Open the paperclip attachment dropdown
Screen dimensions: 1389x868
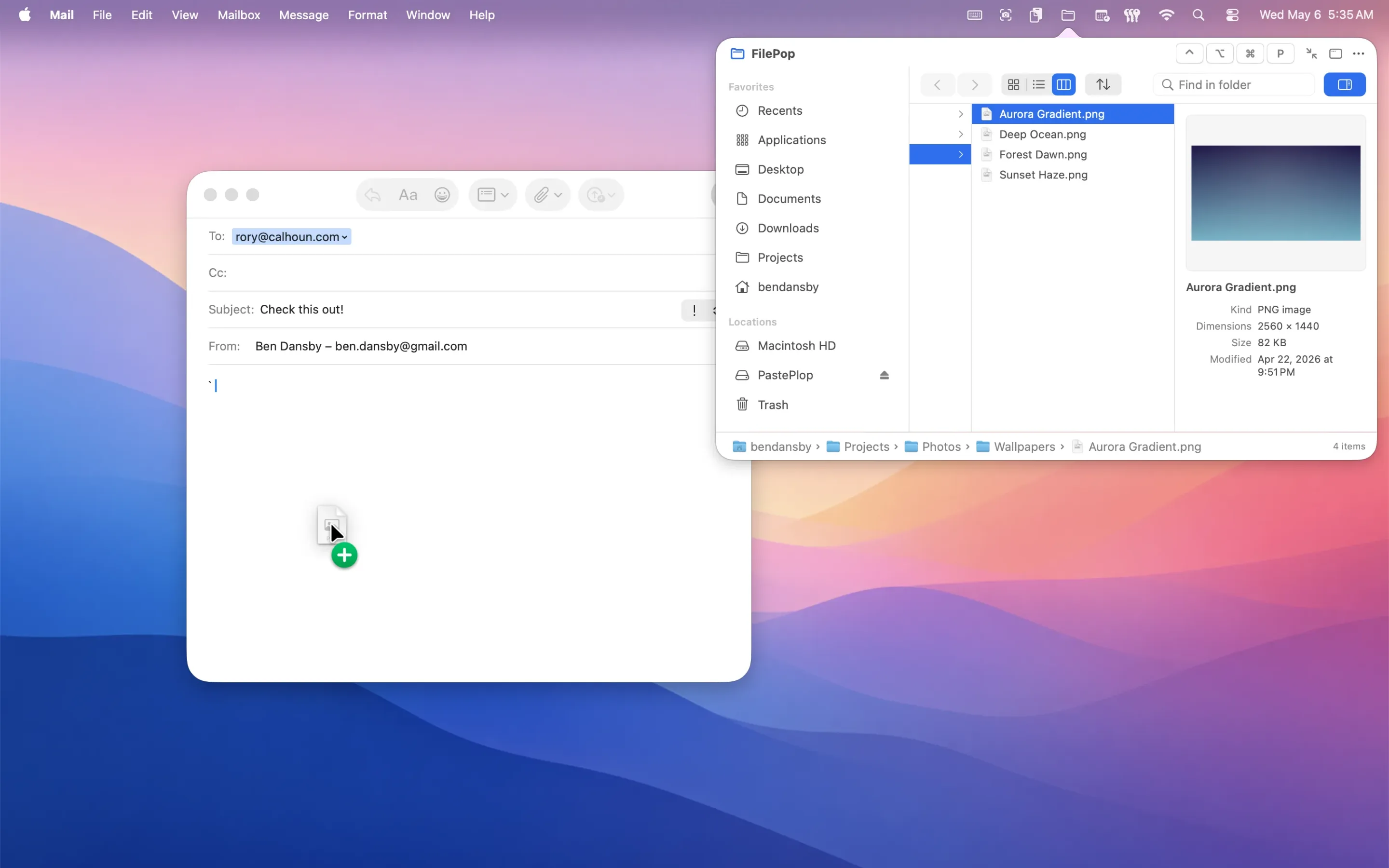click(x=547, y=195)
